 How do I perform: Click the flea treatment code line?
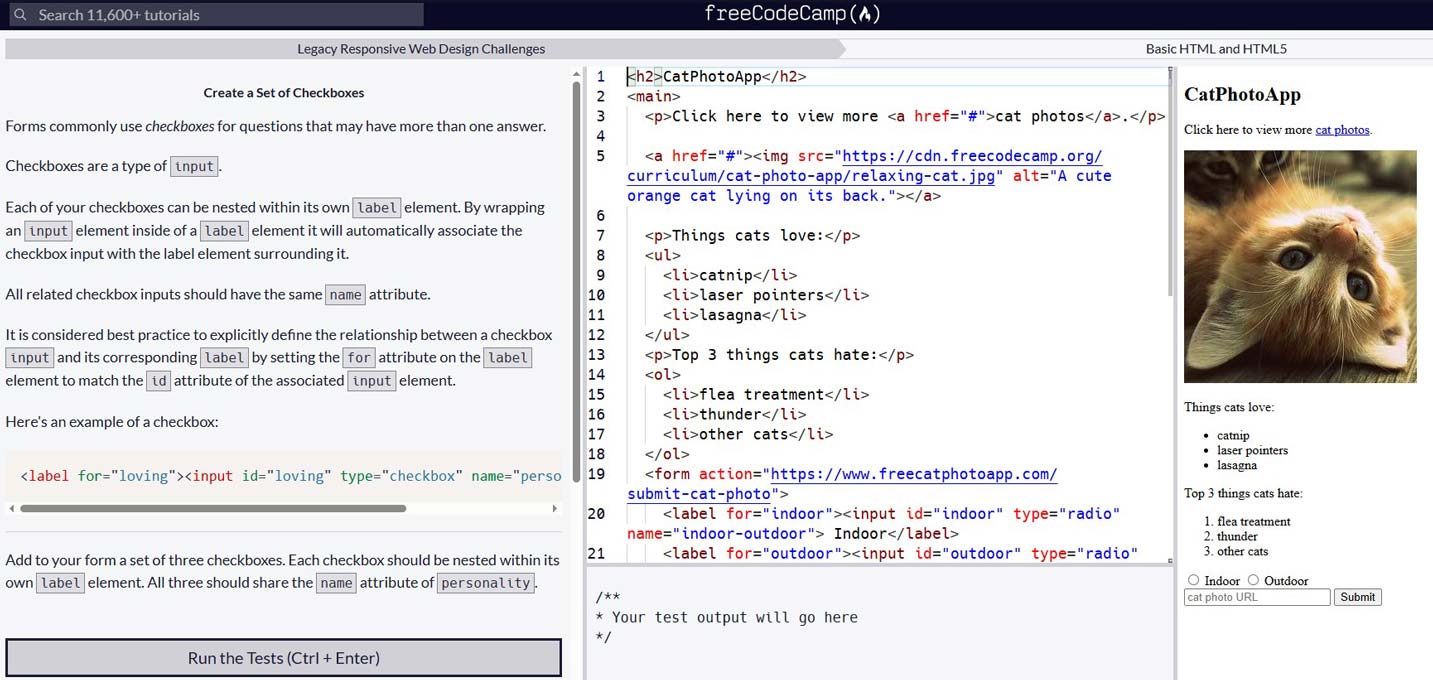click(x=765, y=395)
